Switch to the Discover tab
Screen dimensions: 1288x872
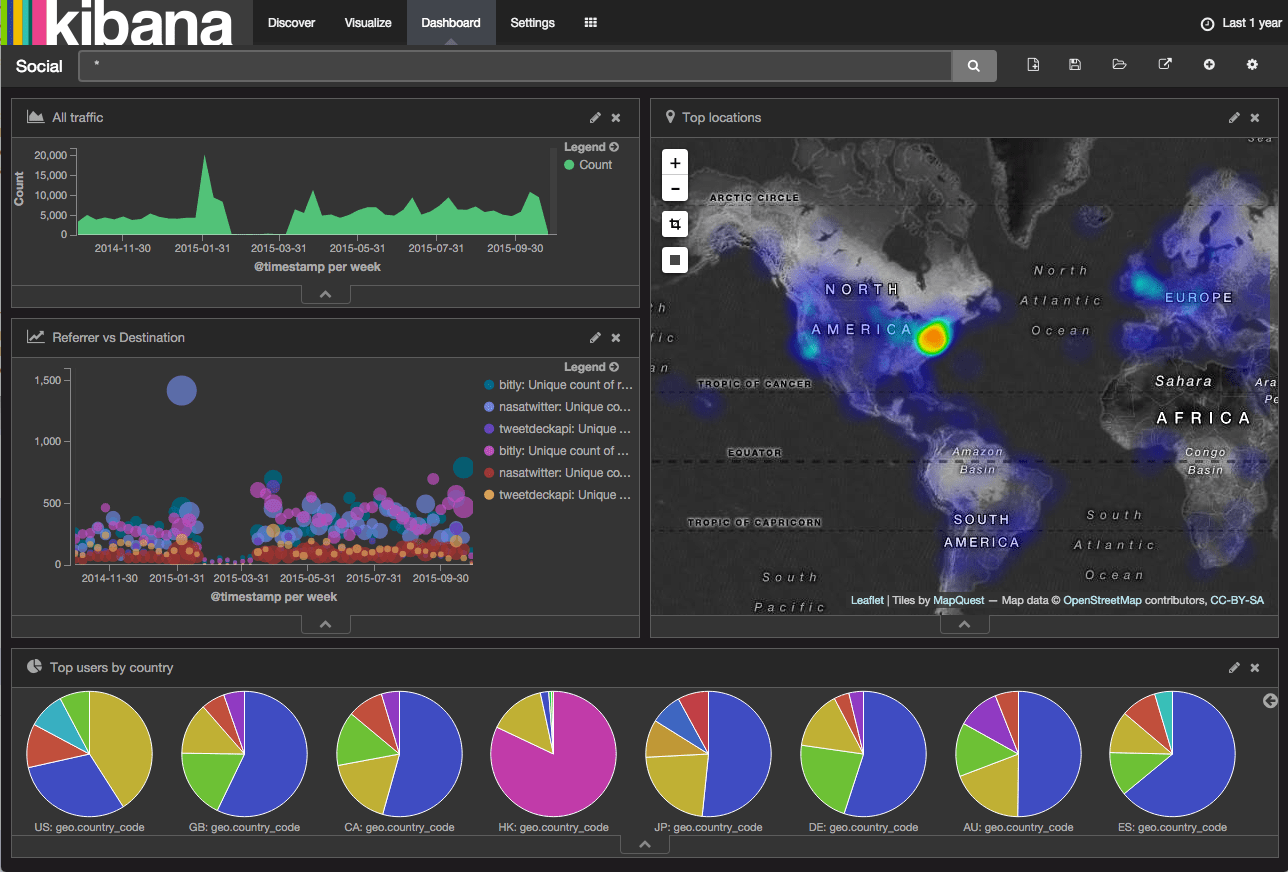click(291, 22)
